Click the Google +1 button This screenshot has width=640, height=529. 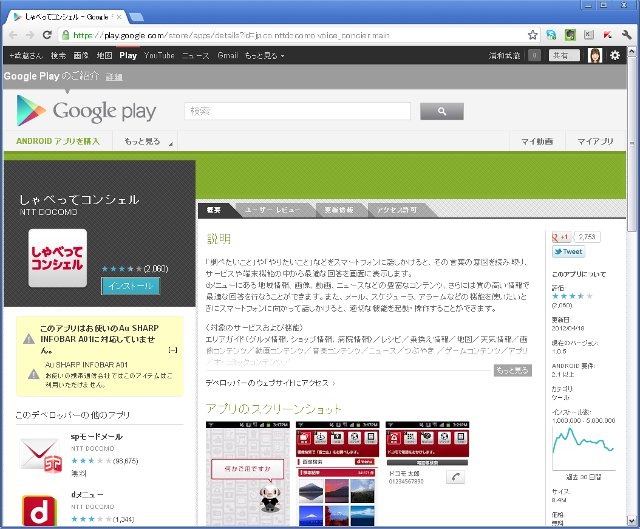click(562, 237)
